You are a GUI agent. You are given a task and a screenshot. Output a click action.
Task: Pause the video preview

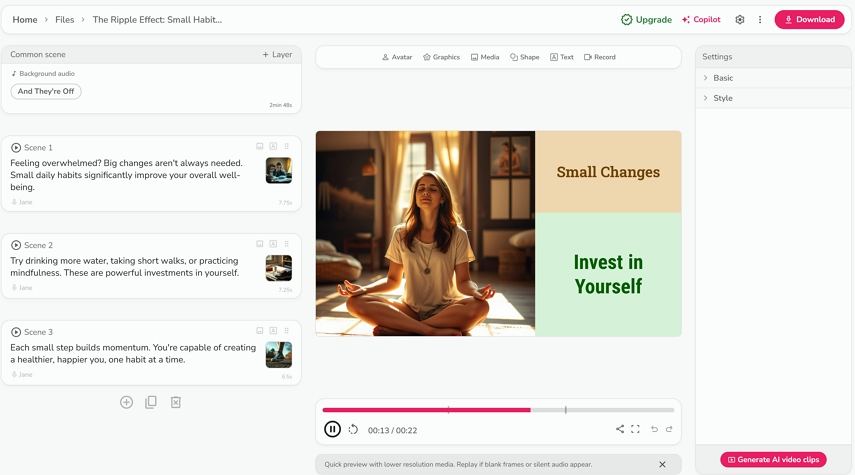click(x=332, y=429)
